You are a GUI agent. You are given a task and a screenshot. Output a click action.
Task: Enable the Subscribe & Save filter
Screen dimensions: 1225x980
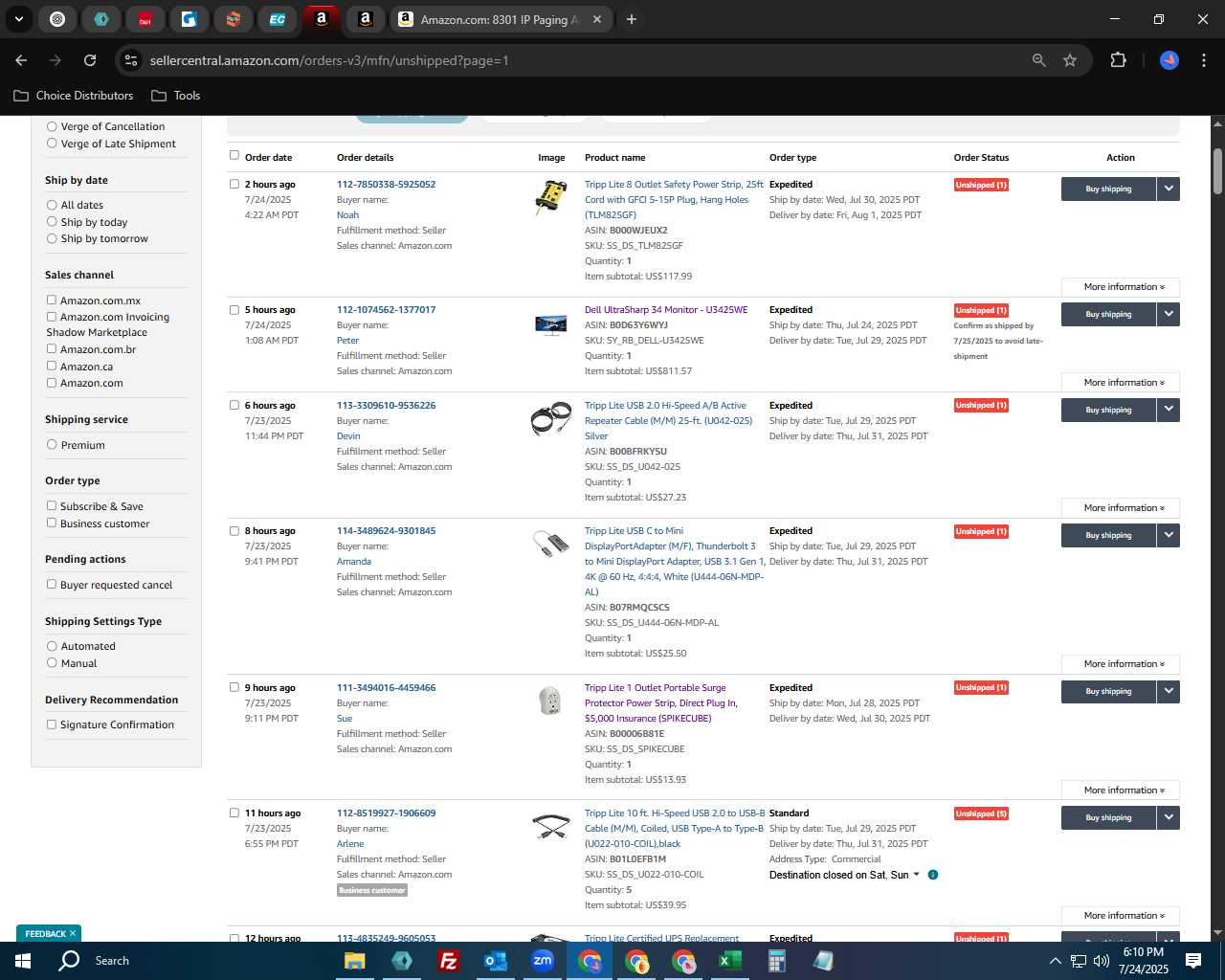pos(52,506)
